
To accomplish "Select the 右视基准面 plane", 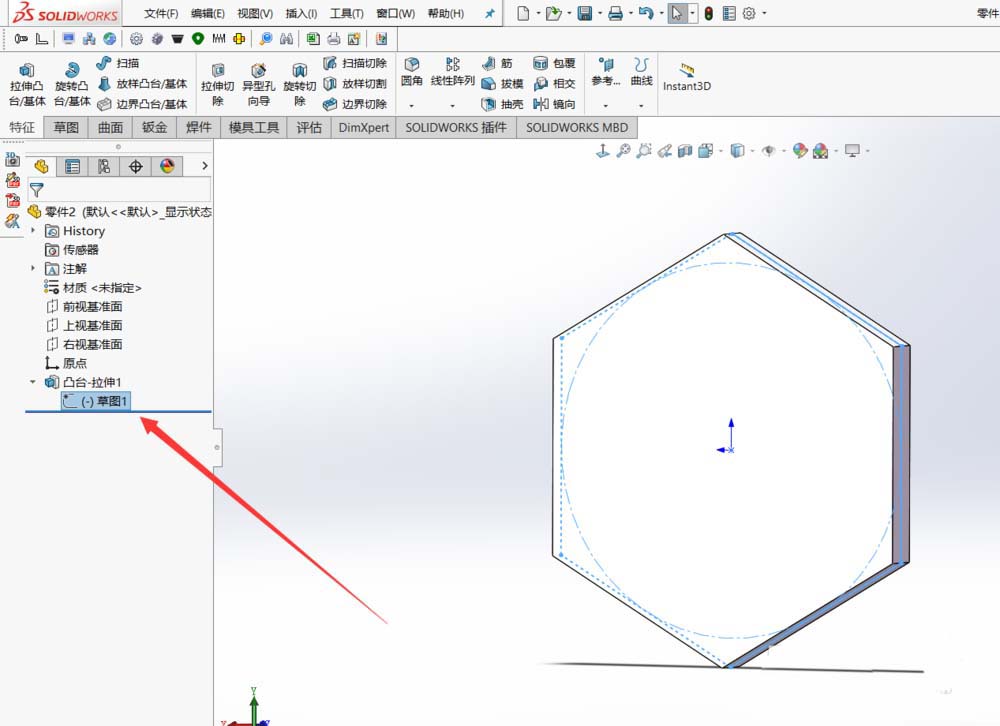I will pyautogui.click(x=84, y=344).
